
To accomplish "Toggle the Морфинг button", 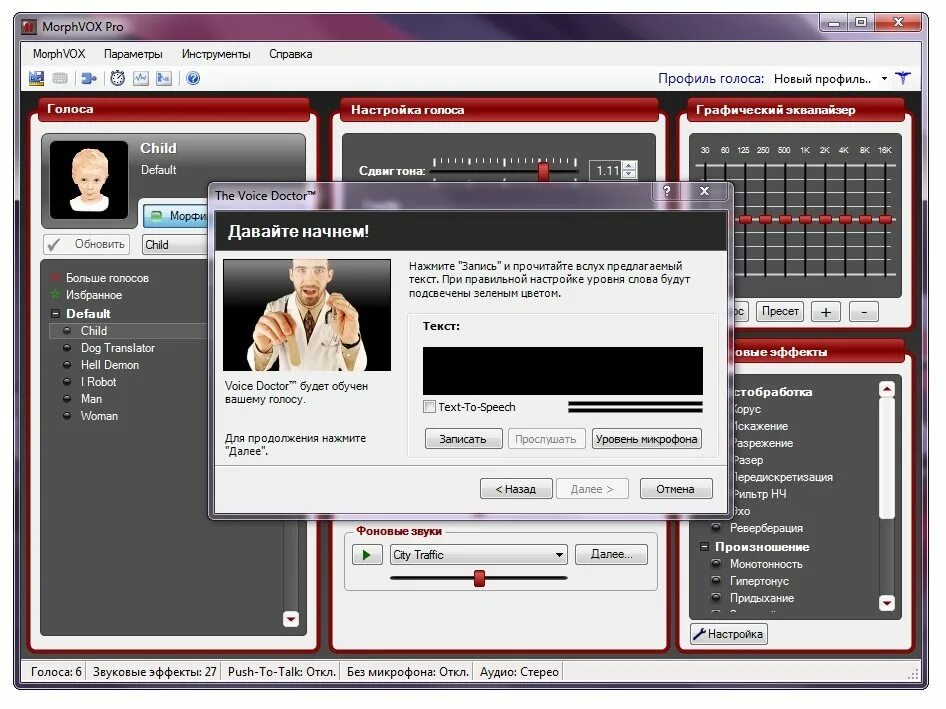I will (x=176, y=215).
